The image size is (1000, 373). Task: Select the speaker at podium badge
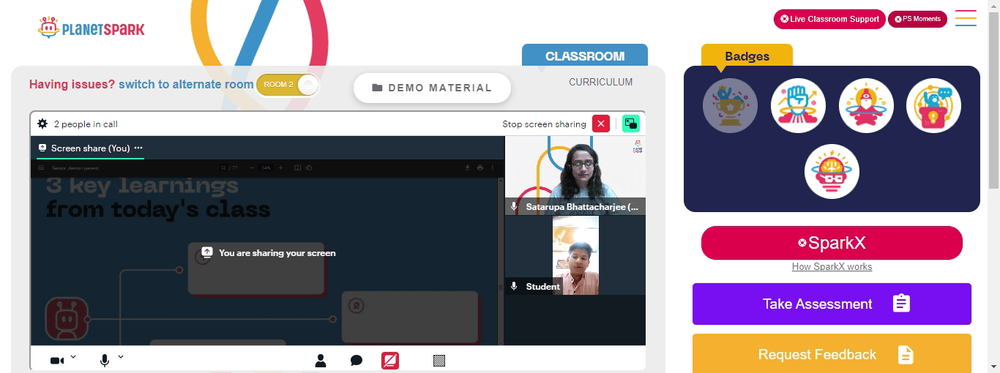[x=934, y=106]
